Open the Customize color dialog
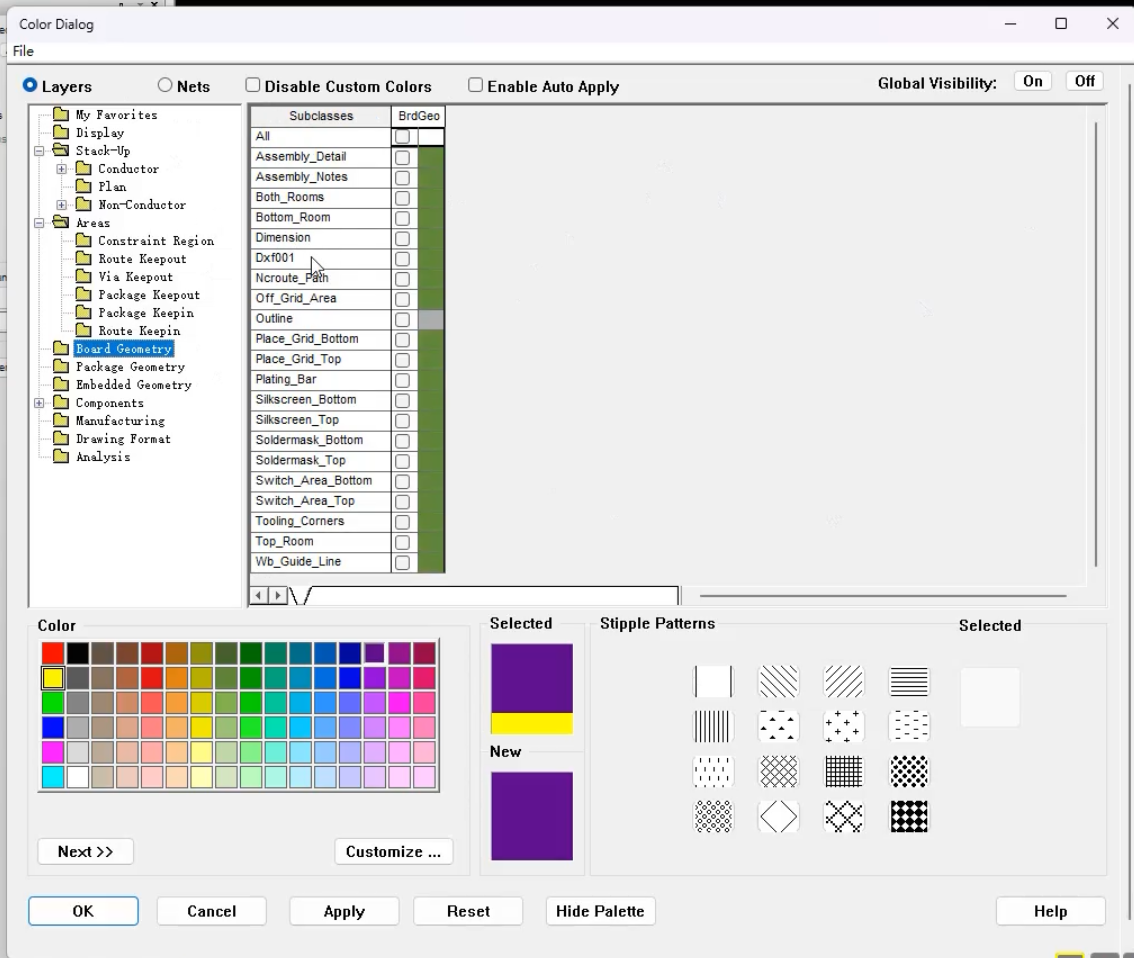Viewport: 1134px width, 958px height. 393,852
